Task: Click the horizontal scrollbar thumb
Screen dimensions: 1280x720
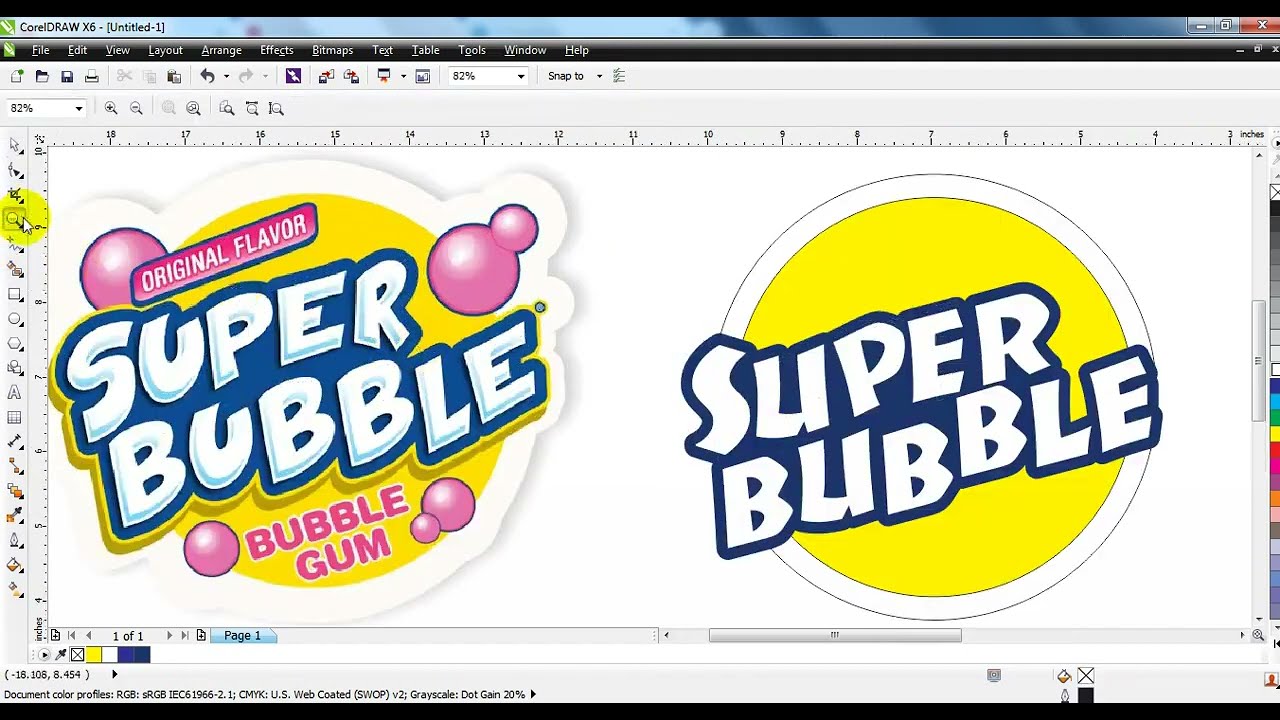Action: (835, 635)
